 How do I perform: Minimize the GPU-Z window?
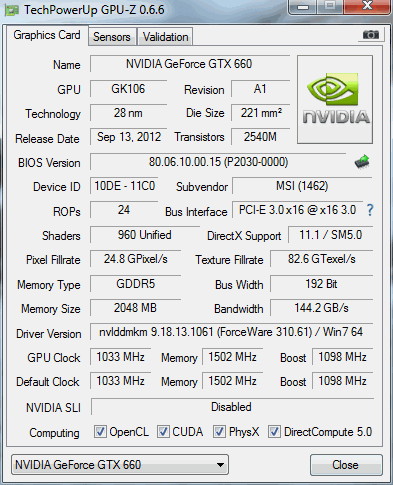pyautogui.click(x=303, y=7)
